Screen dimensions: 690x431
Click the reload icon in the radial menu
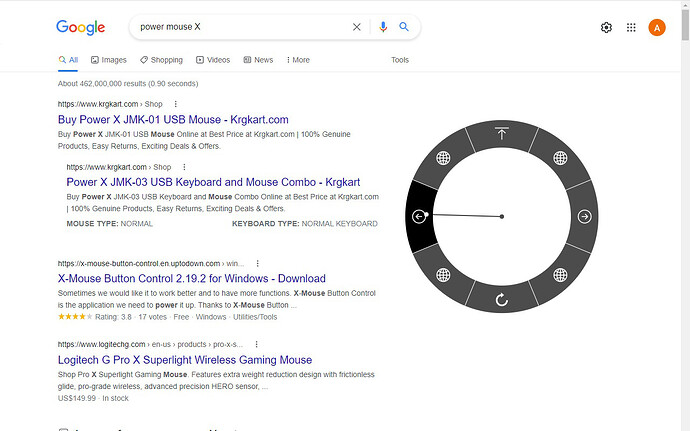(502, 300)
